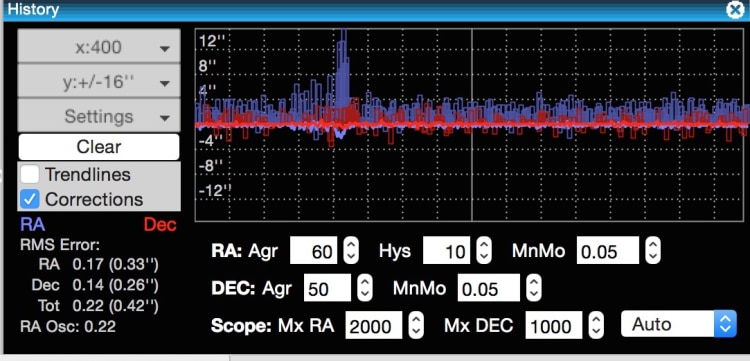This screenshot has height=361, width=750.
Task: Click the DEC Agr value field
Action: point(327,288)
